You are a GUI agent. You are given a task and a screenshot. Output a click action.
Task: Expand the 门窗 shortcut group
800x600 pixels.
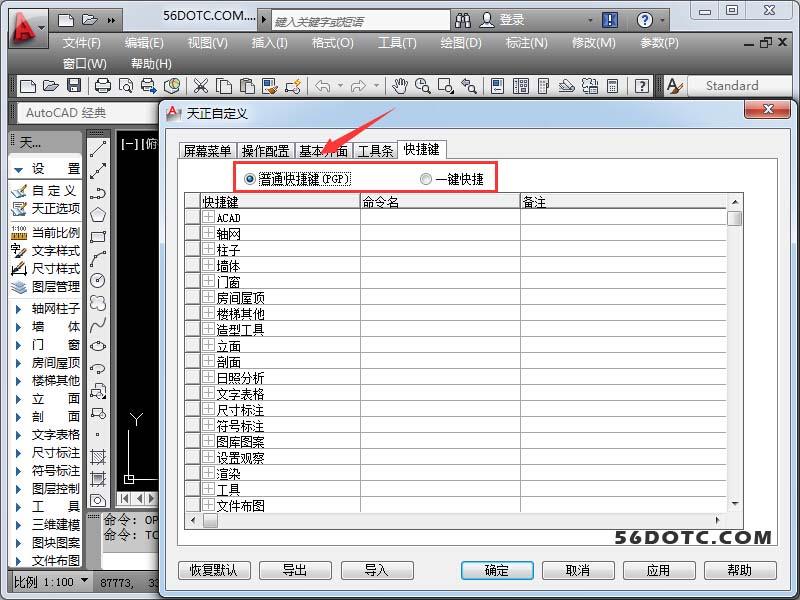pos(209,282)
